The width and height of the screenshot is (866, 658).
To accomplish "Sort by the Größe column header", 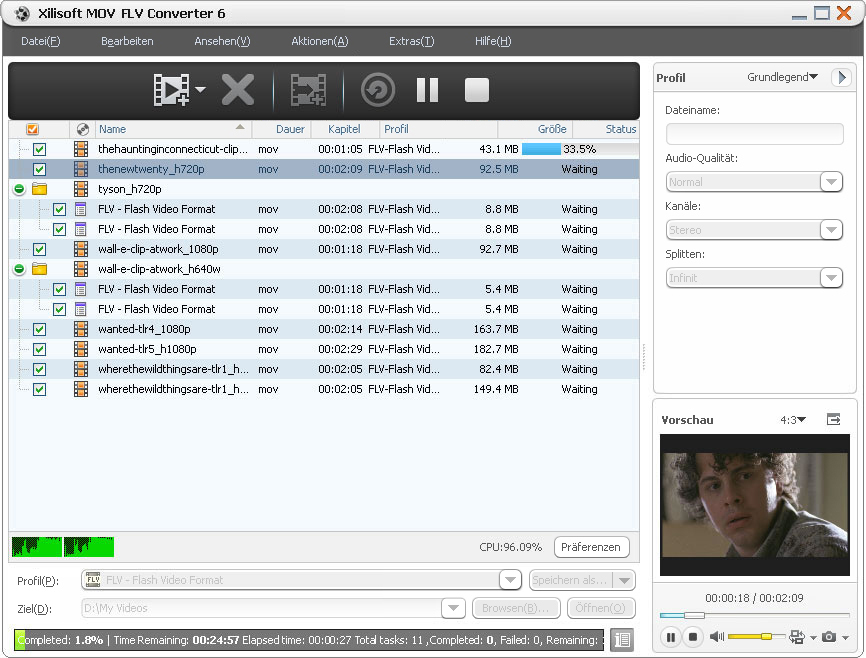I will click(535, 129).
